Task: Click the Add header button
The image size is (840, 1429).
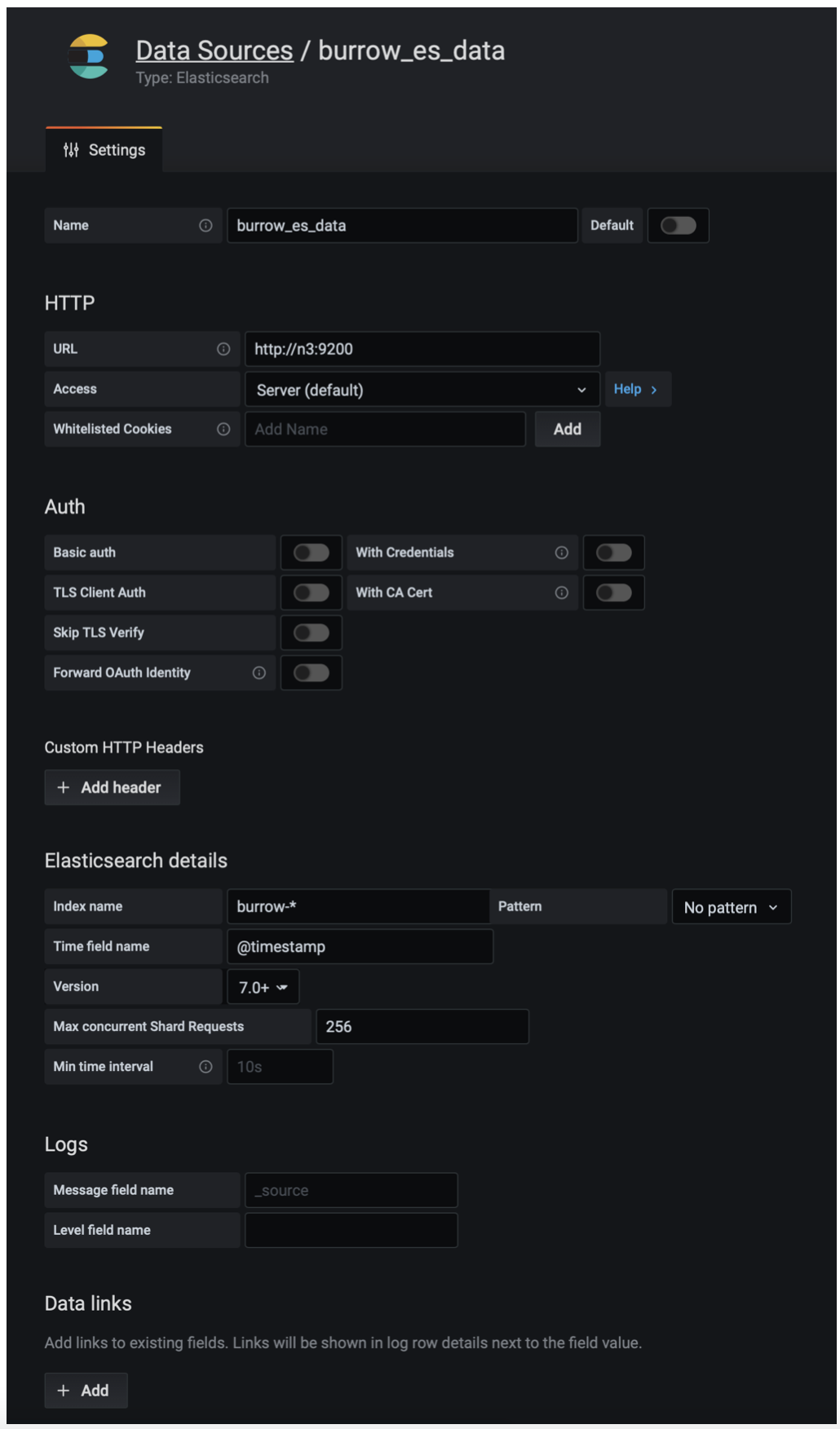Action: coord(112,788)
